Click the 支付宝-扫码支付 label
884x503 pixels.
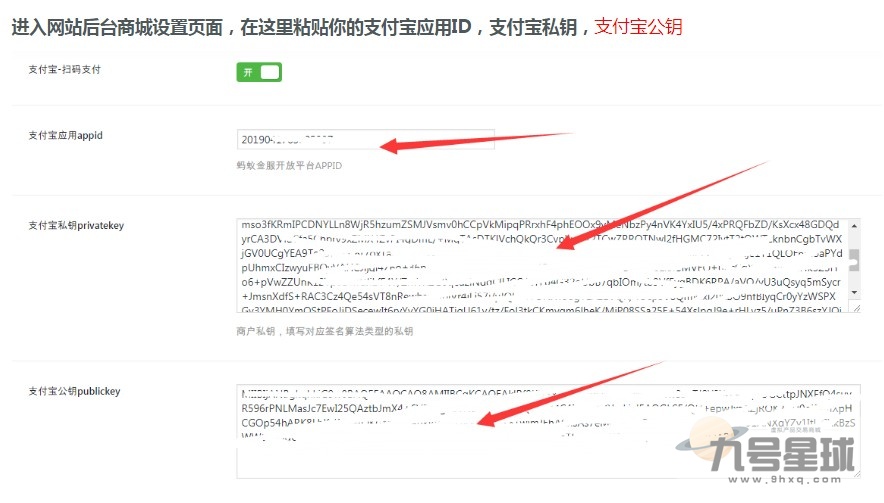pyautogui.click(x=65, y=69)
